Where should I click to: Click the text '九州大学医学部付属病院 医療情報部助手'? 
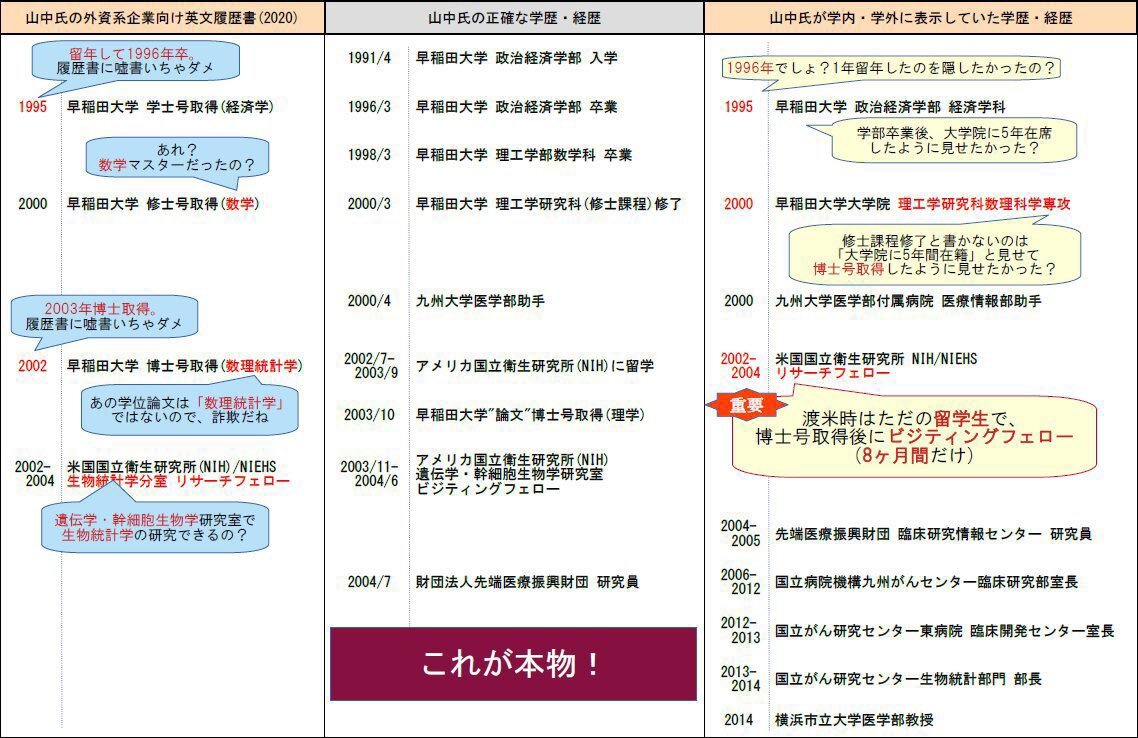click(909, 301)
